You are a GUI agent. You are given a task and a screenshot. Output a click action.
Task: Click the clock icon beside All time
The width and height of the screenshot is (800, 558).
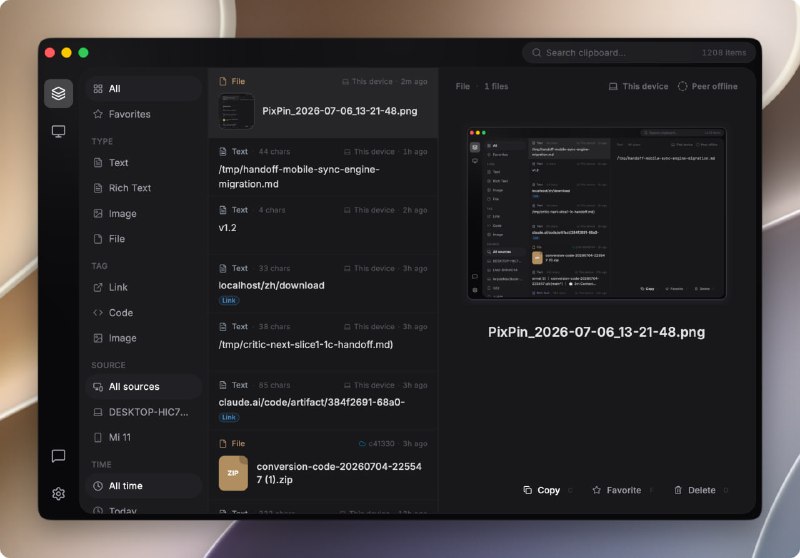(x=98, y=486)
